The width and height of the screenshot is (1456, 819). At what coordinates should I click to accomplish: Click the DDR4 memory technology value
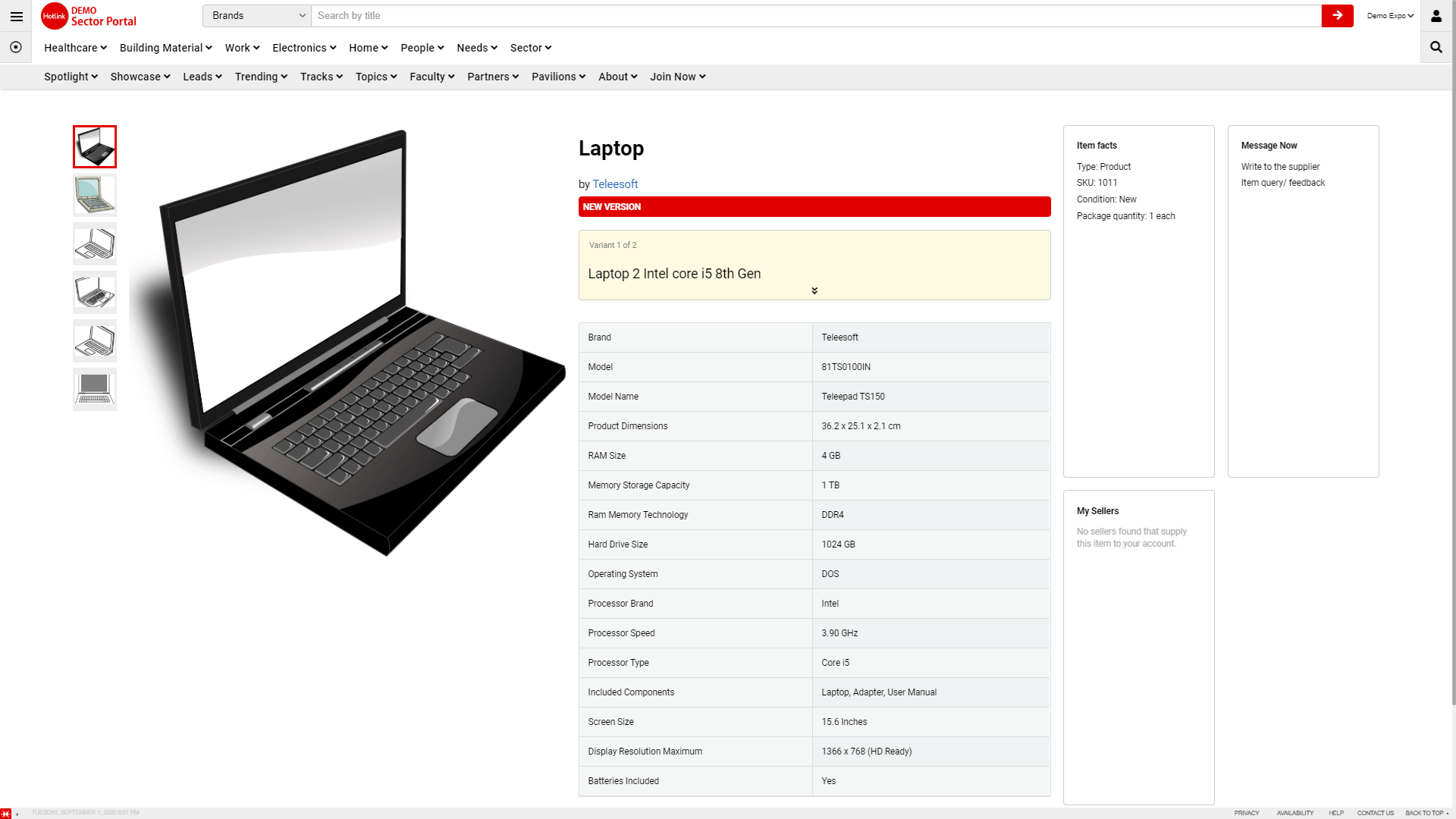pos(832,515)
